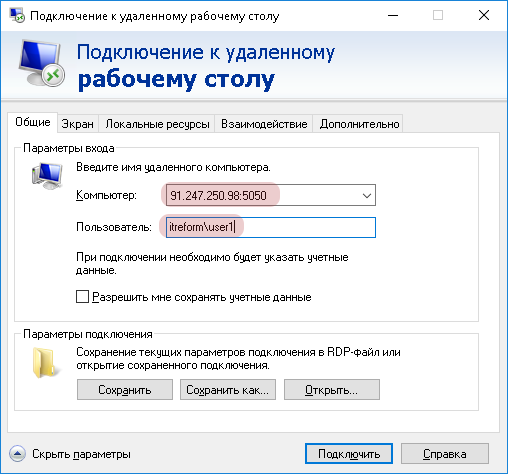Enable Разрешить мне сохранять учетные данные checkbox
This screenshot has width=508, height=474.
(x=82, y=296)
